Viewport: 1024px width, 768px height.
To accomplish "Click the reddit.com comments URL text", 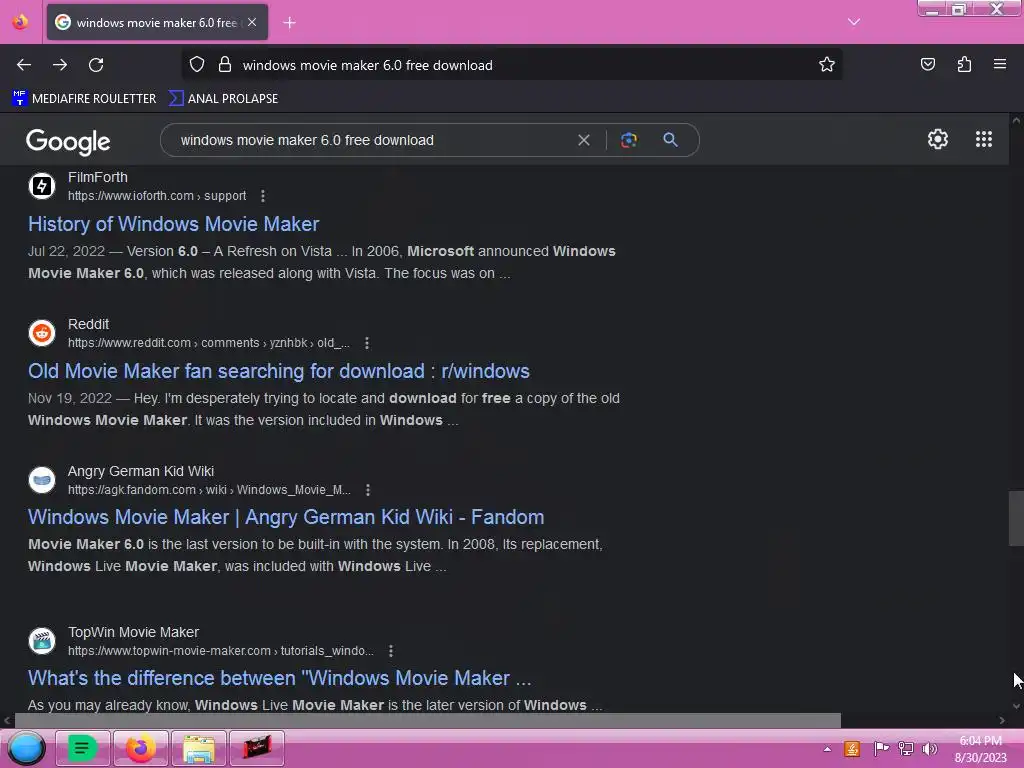I will click(x=209, y=343).
